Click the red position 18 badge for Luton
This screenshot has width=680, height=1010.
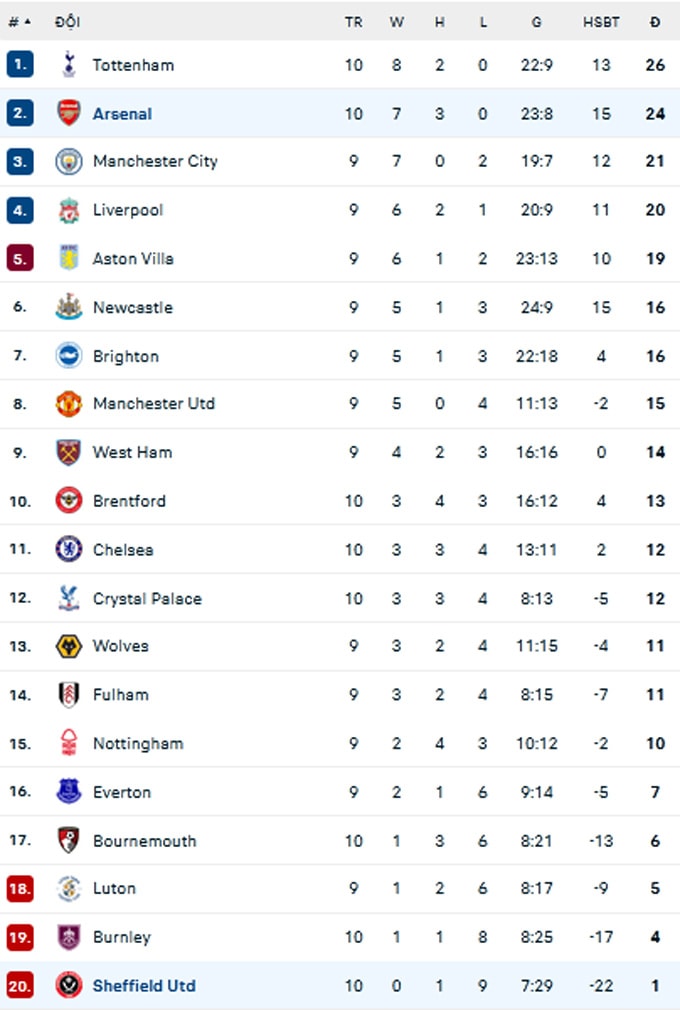click(20, 888)
